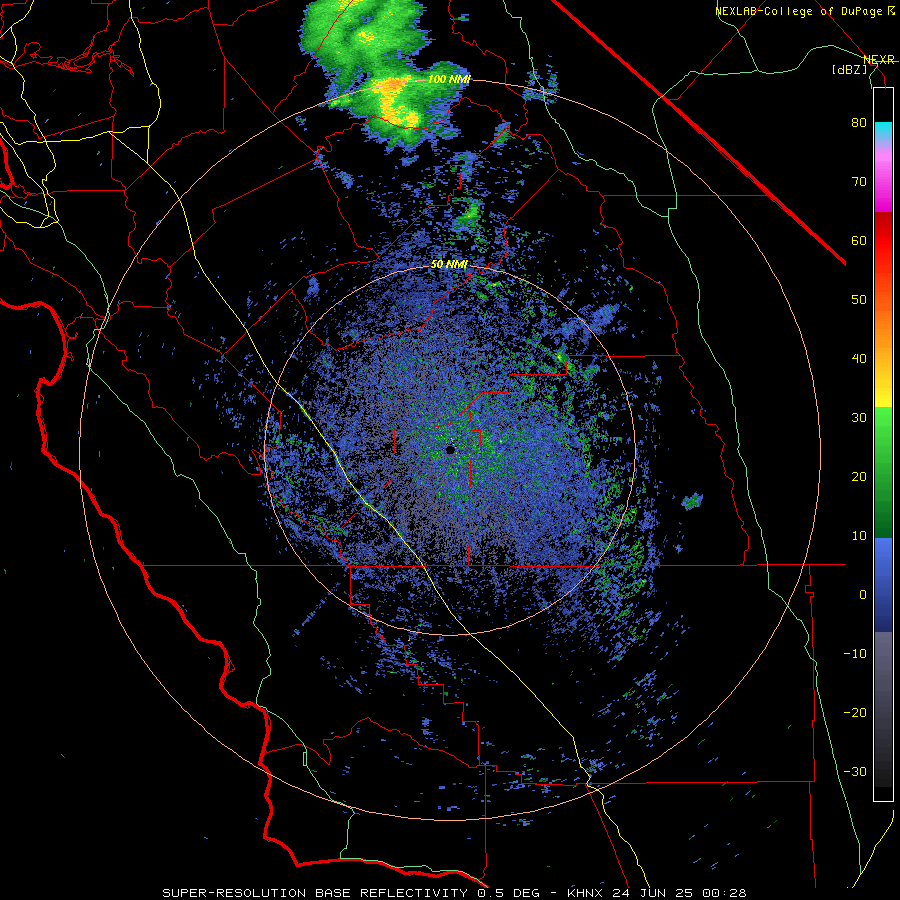The image size is (900, 900).
Task: Click the orange-red storm core near 100 NMI label
Action: coord(391,87)
